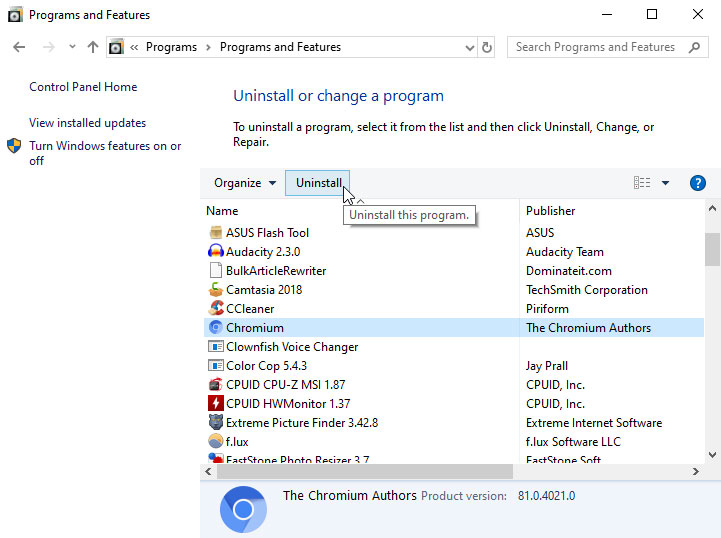
Task: Select the CPUID CPU-Z MSI 1.87 entry
Action: (x=286, y=384)
